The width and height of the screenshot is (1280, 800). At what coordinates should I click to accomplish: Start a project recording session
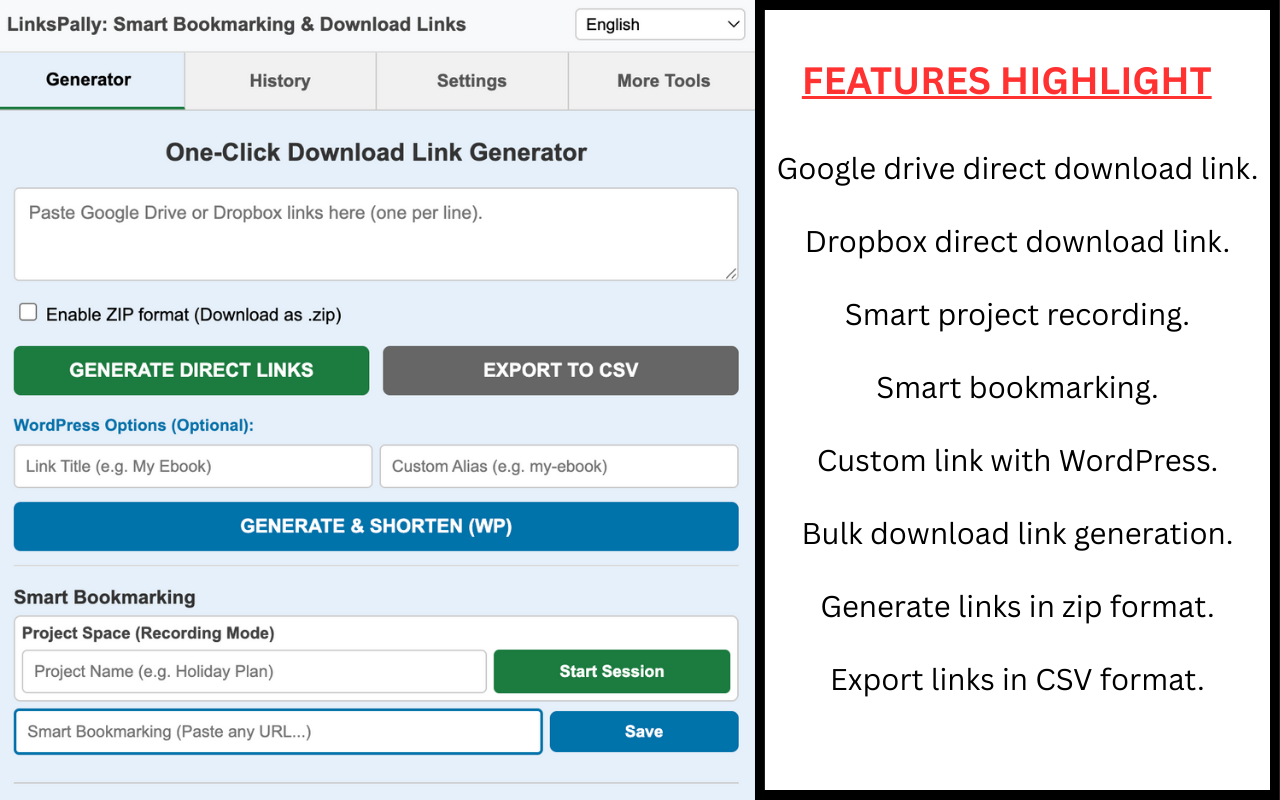612,671
